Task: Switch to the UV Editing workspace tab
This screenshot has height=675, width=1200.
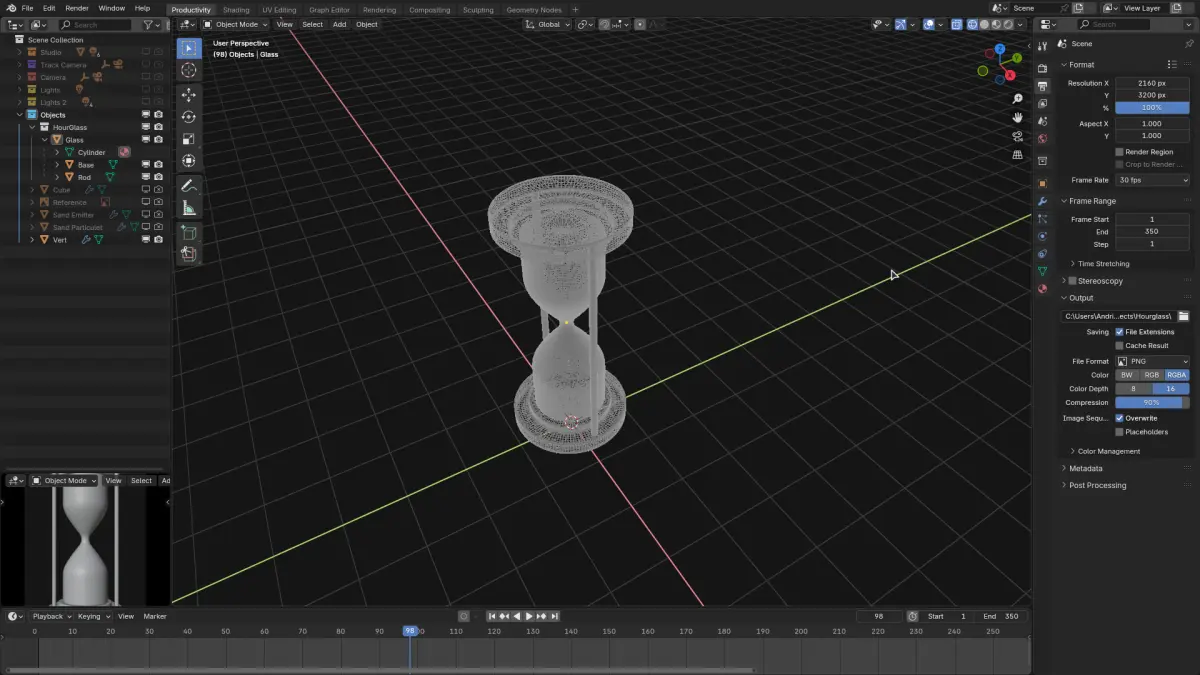Action: tap(279, 10)
